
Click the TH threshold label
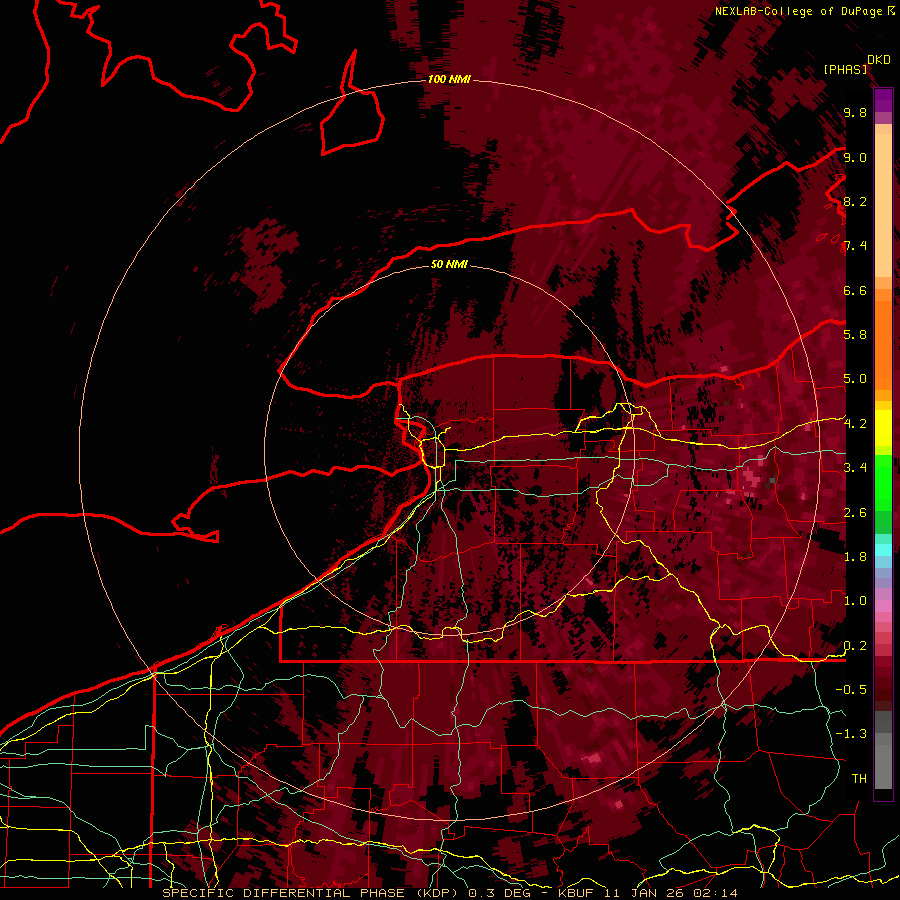pos(859,779)
